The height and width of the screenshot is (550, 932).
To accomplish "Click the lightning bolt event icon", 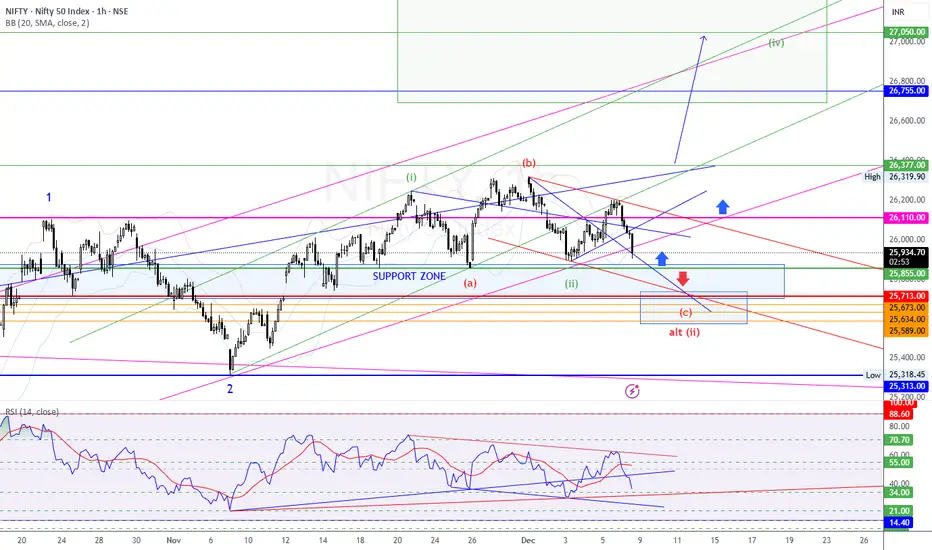I will point(632,391).
